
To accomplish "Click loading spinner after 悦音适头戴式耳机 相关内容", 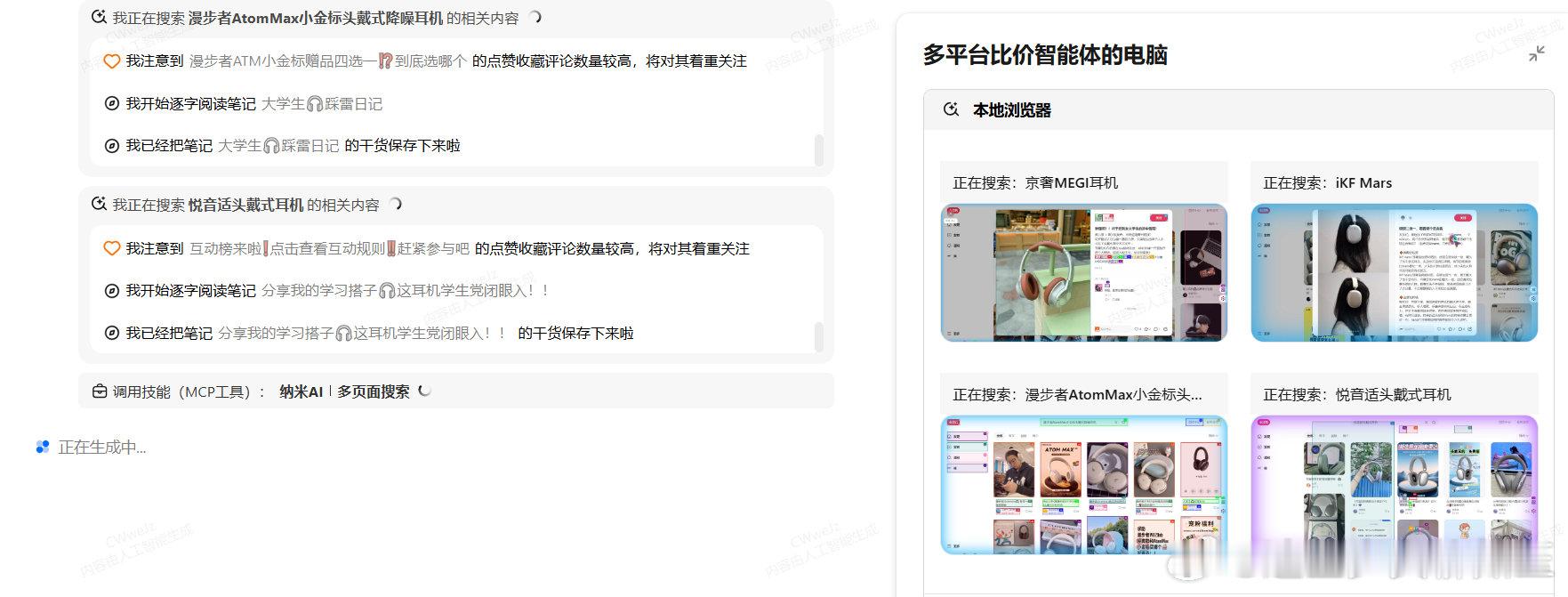I will pos(395,204).
